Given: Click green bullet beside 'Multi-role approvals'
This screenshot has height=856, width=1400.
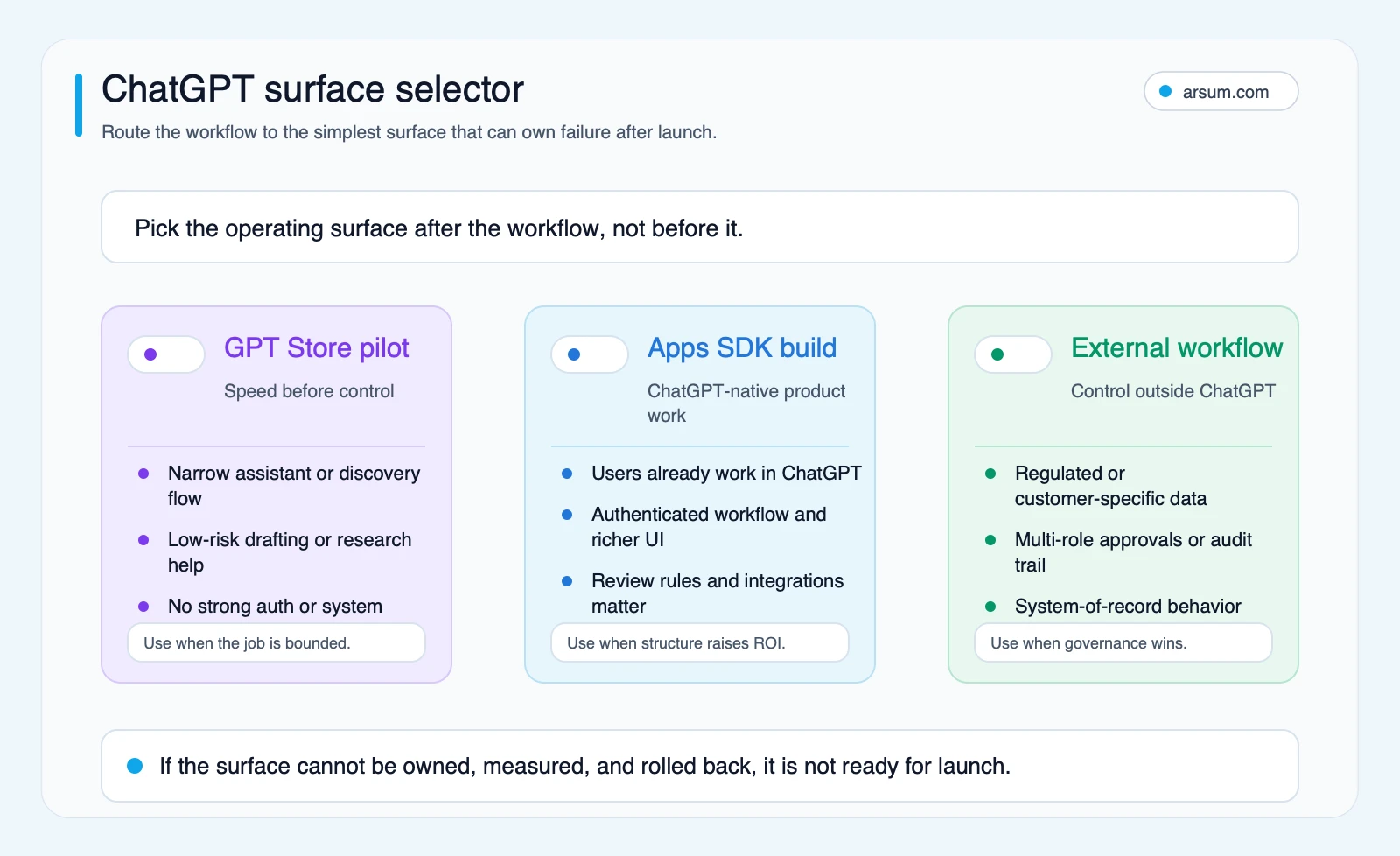Looking at the screenshot, I should point(990,540).
